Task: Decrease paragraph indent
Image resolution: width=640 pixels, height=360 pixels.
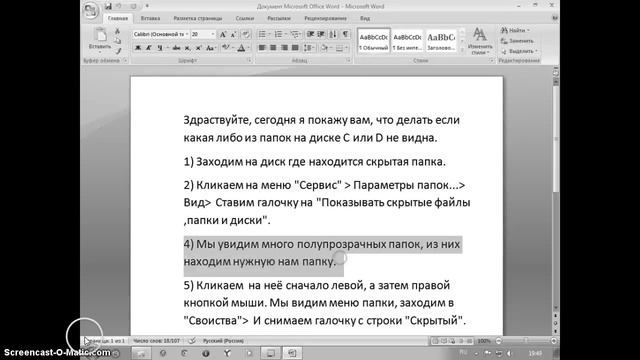Action: click(311, 34)
